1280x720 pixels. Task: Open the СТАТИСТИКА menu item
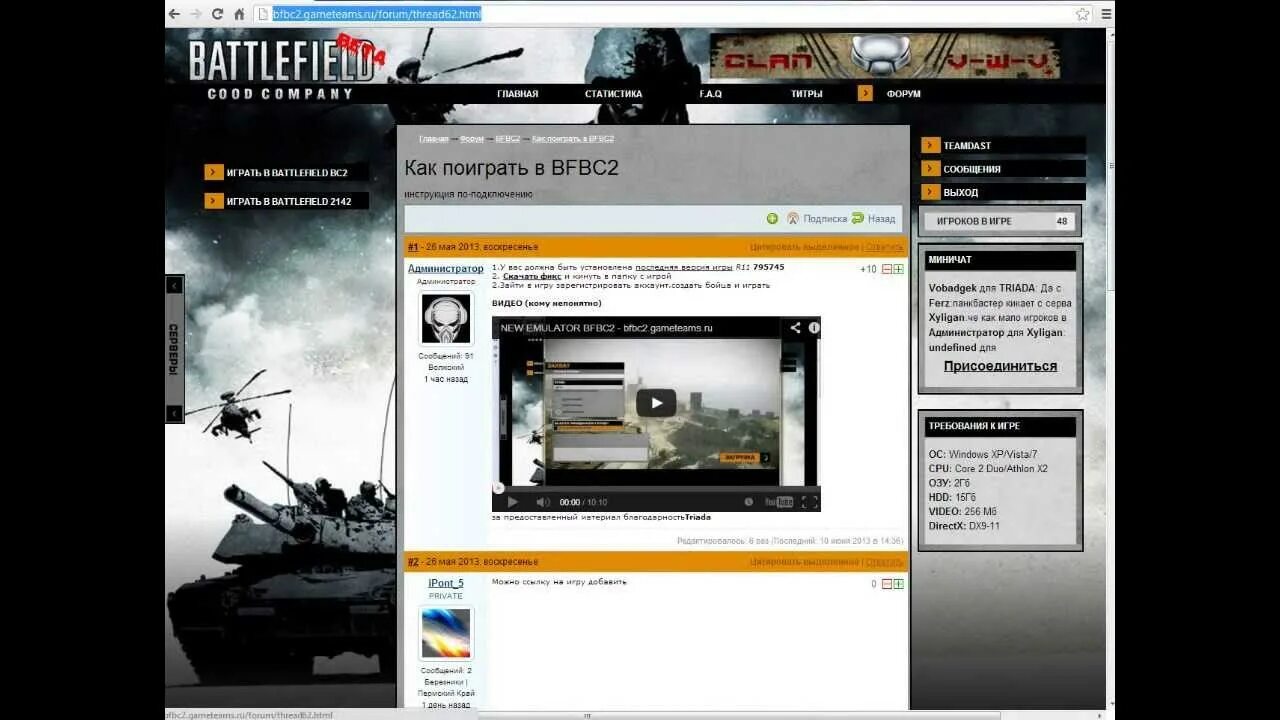coord(613,94)
